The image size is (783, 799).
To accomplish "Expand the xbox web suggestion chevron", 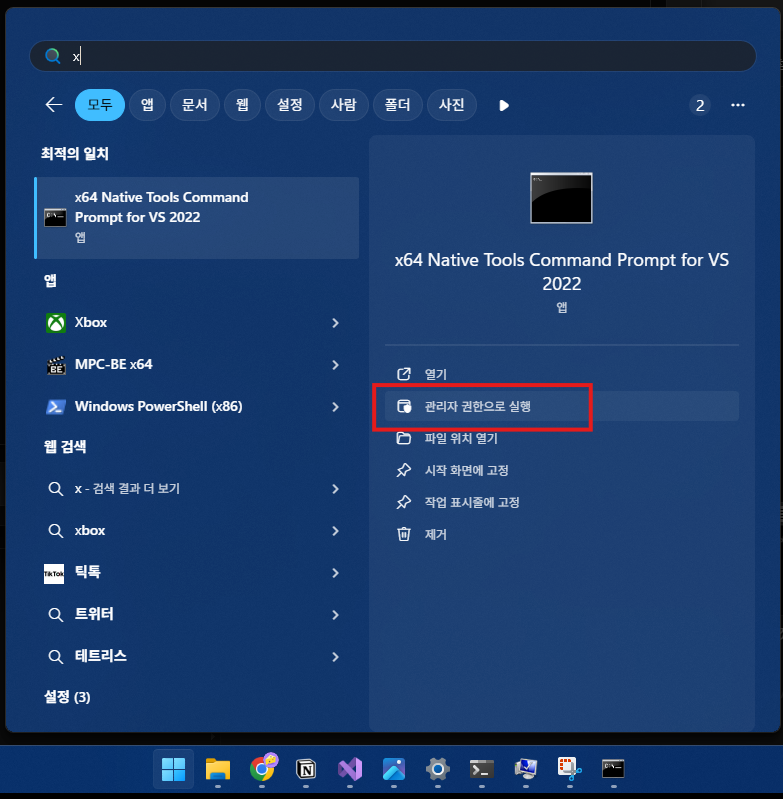I will 335,531.
